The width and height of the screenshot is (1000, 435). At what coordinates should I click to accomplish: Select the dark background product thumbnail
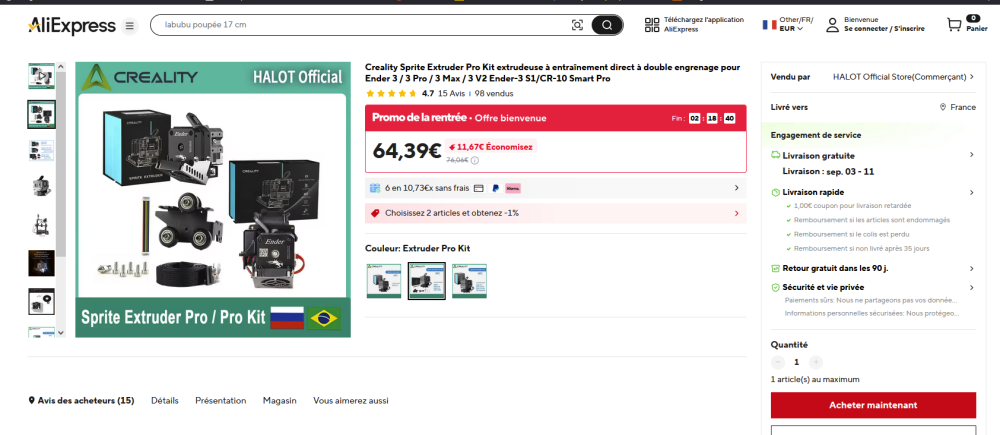[x=41, y=263]
